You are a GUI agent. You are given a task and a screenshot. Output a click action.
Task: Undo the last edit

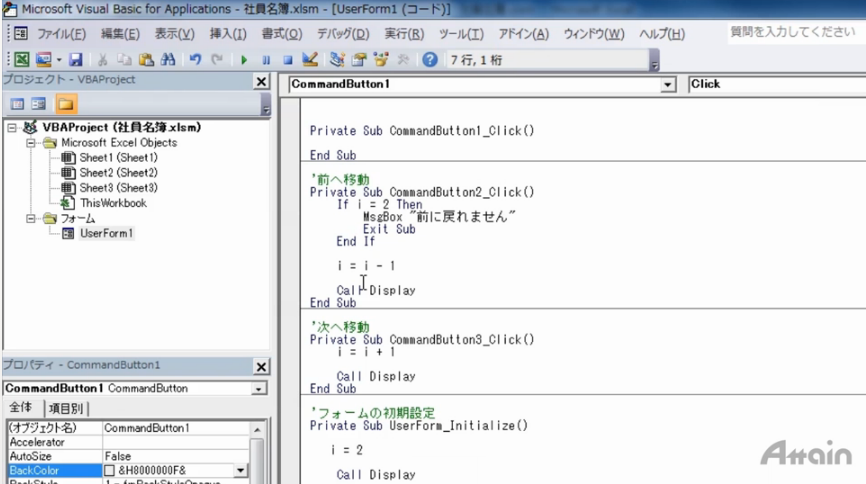[x=195, y=59]
